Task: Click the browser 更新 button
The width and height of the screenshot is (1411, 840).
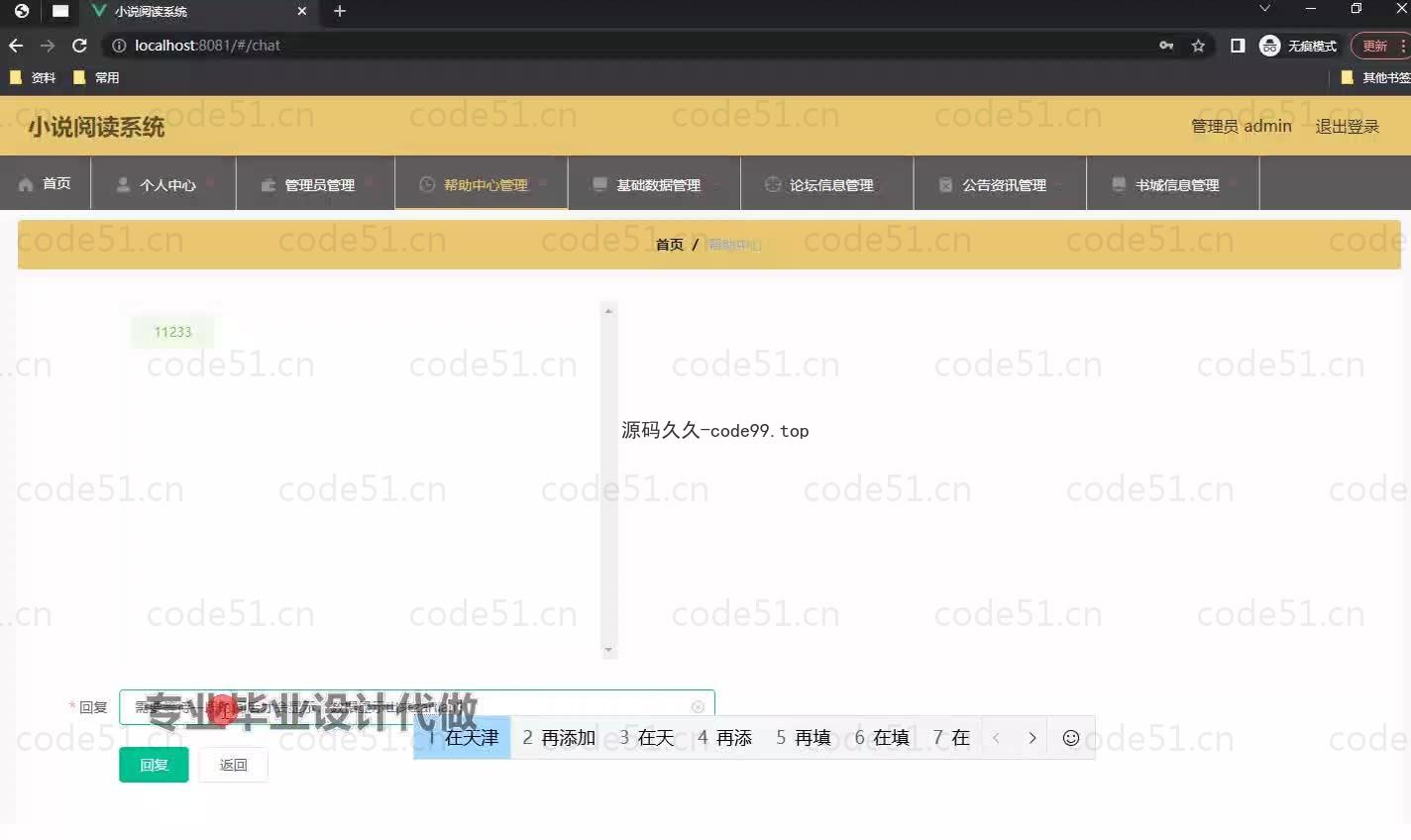Action: coord(1378,46)
